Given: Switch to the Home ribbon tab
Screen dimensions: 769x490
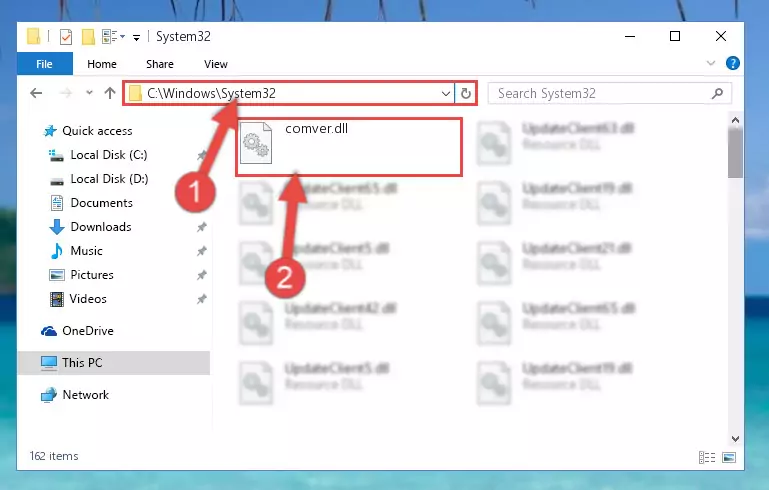Looking at the screenshot, I should [x=102, y=64].
